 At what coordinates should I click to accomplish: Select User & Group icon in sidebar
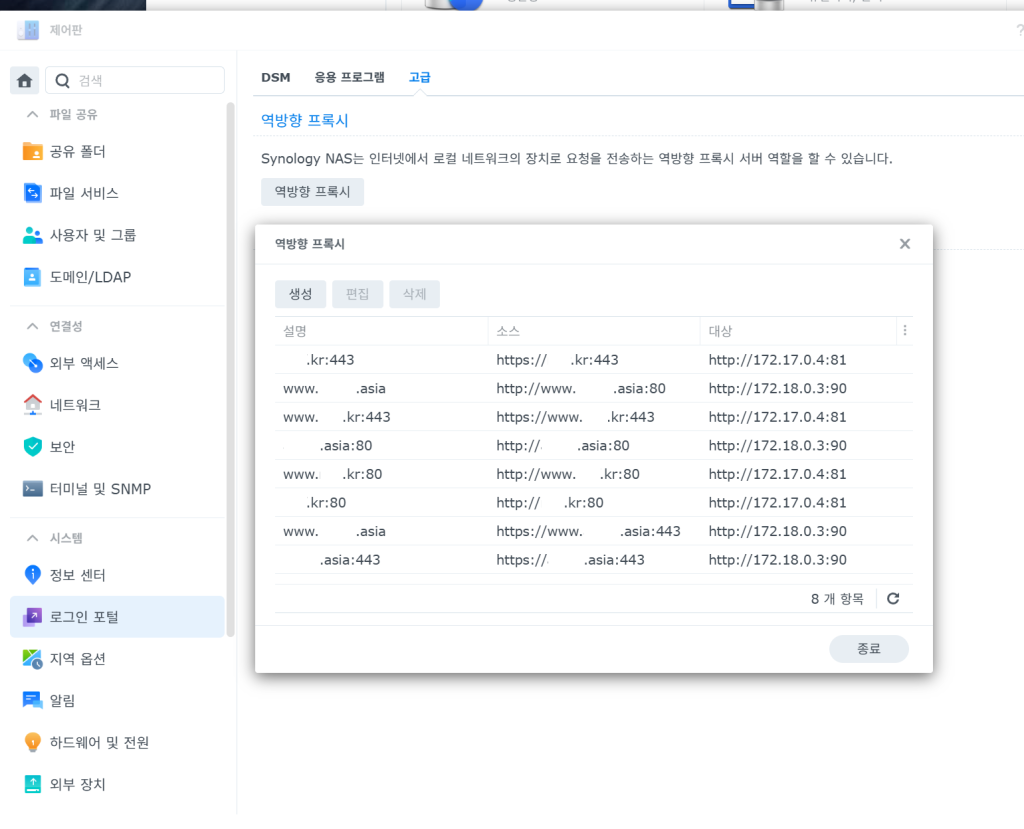[x=33, y=235]
